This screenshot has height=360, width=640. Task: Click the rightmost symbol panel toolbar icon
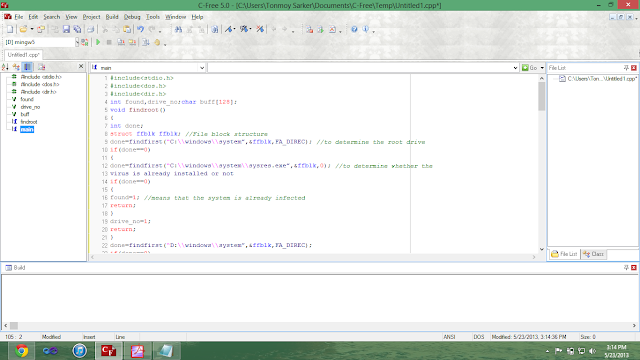coord(42,67)
